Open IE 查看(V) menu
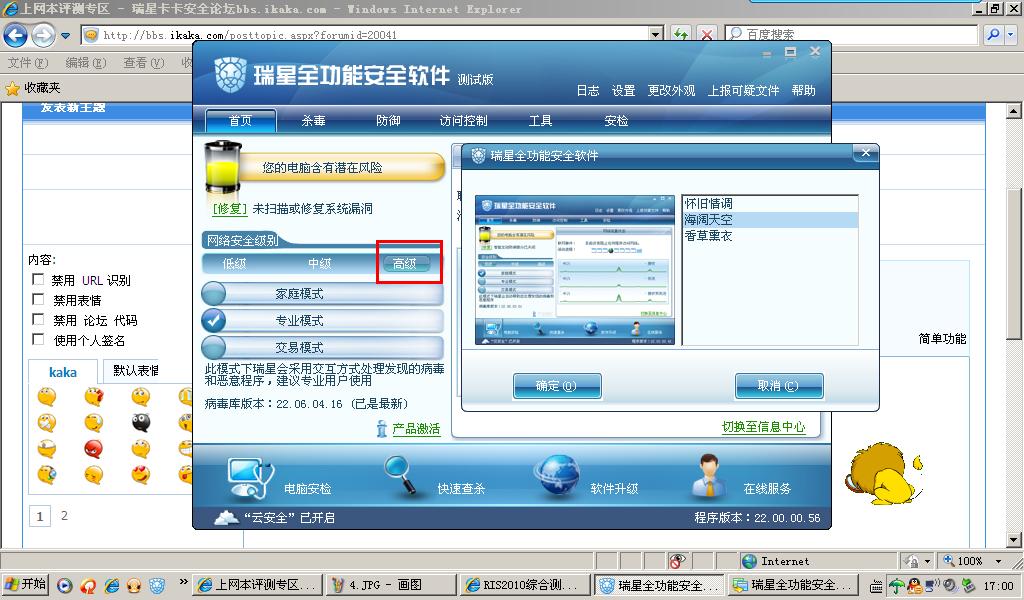Viewport: 1024px width, 600px height. 144,63
